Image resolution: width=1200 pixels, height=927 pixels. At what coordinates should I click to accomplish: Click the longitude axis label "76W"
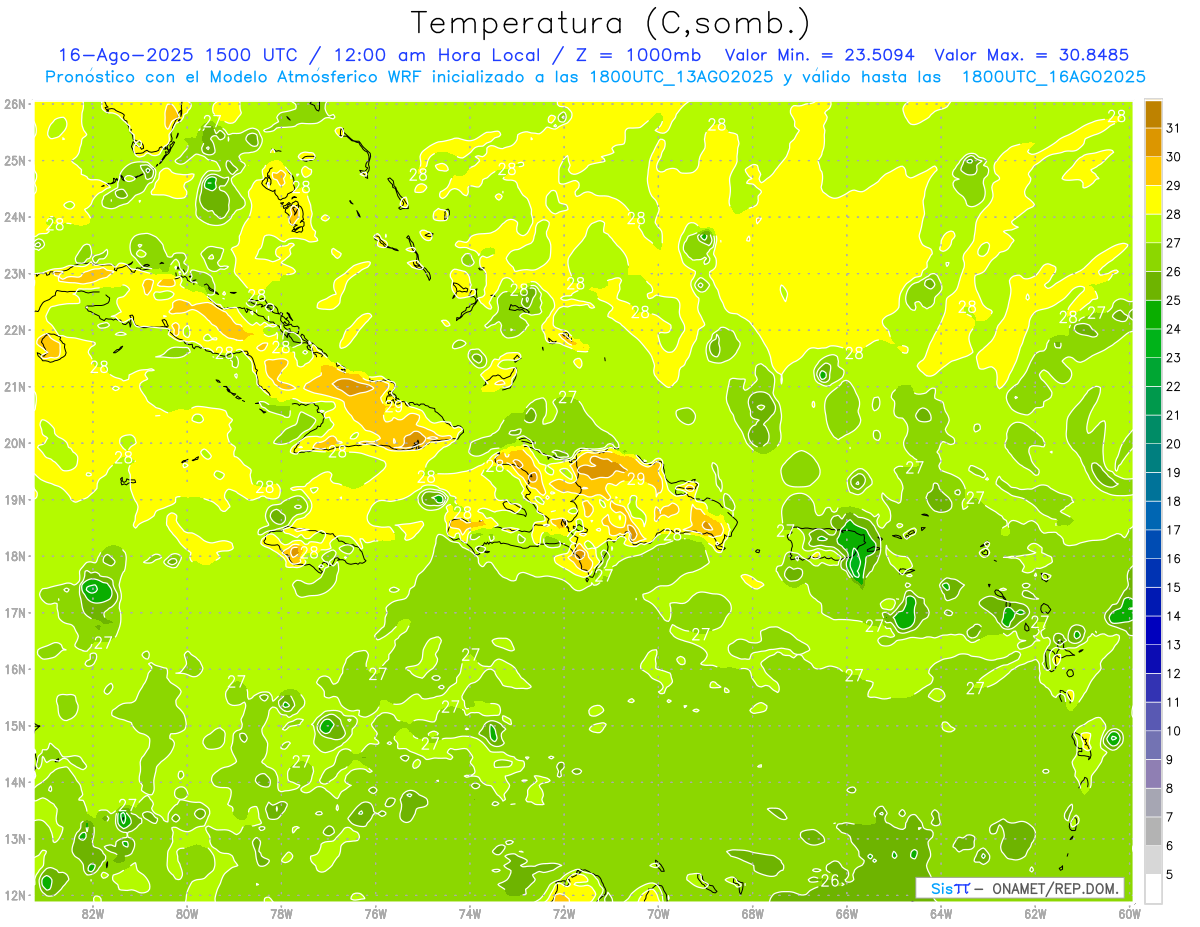click(x=375, y=913)
